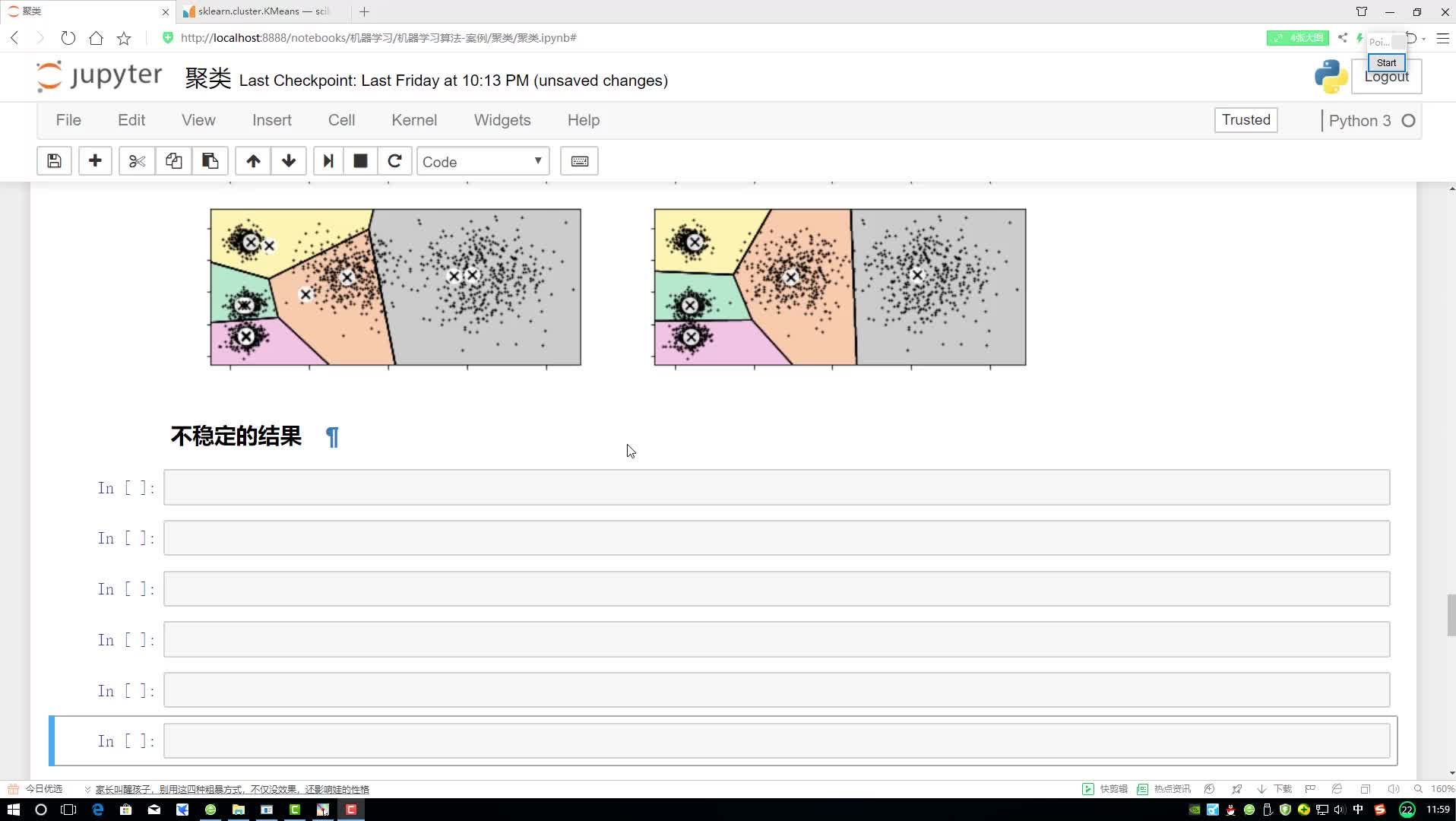1456x821 pixels.
Task: Copy selected cells icon
Action: coord(173,161)
